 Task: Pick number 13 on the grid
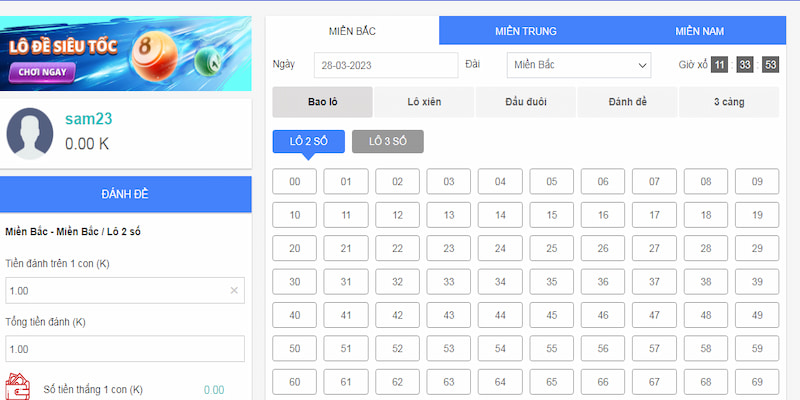[448, 215]
